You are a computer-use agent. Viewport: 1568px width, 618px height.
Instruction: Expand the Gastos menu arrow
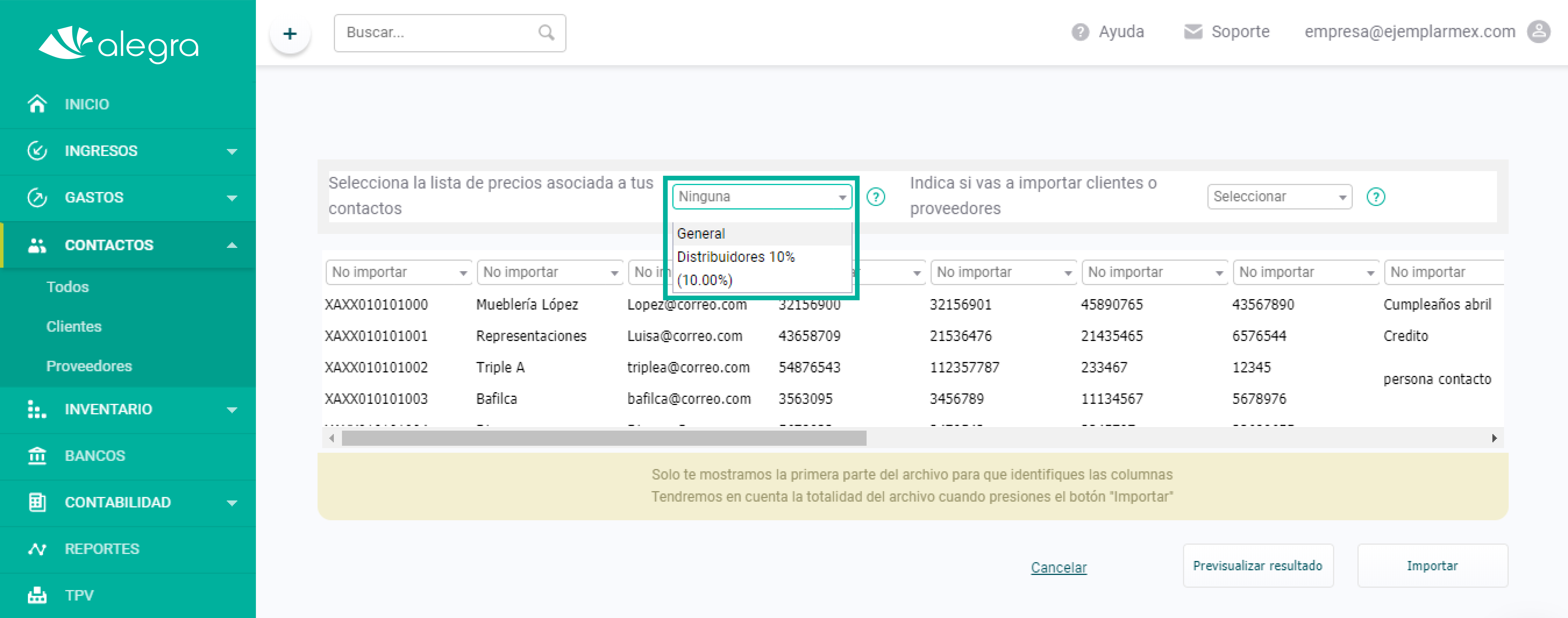click(232, 198)
